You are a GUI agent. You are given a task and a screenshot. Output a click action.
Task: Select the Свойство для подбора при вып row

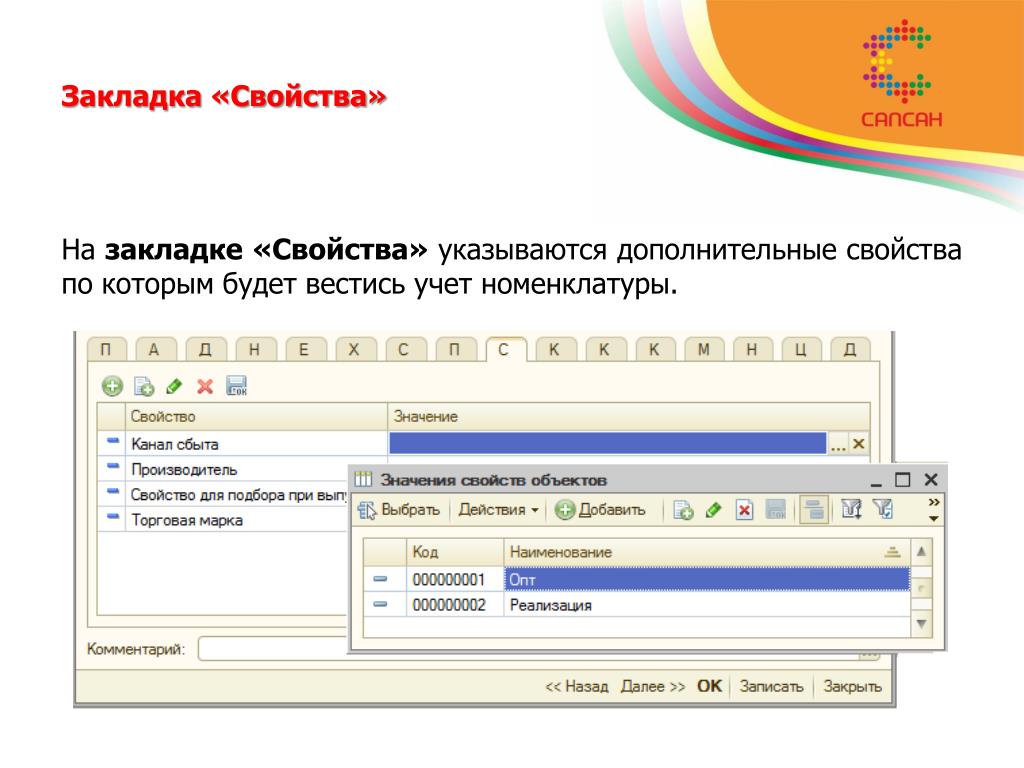click(223, 495)
